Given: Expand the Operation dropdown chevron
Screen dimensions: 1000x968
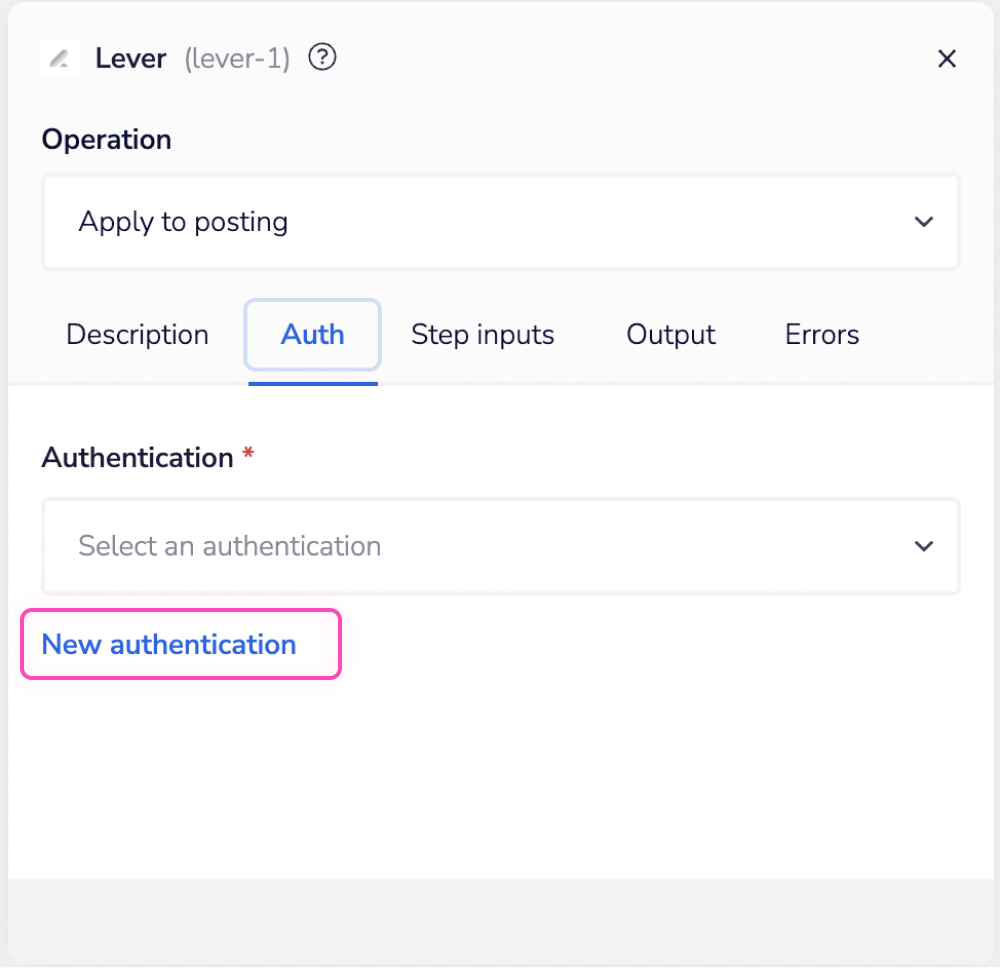Looking at the screenshot, I should pos(924,222).
